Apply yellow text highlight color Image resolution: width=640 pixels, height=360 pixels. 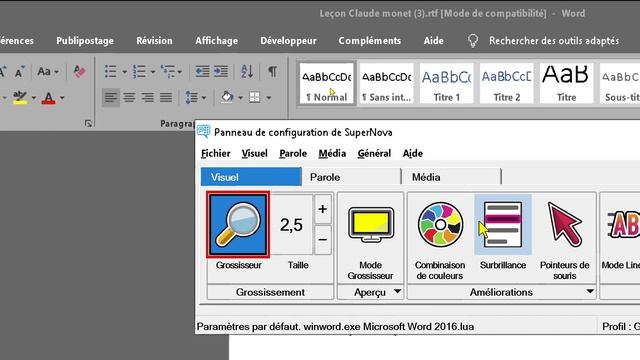[x=20, y=97]
